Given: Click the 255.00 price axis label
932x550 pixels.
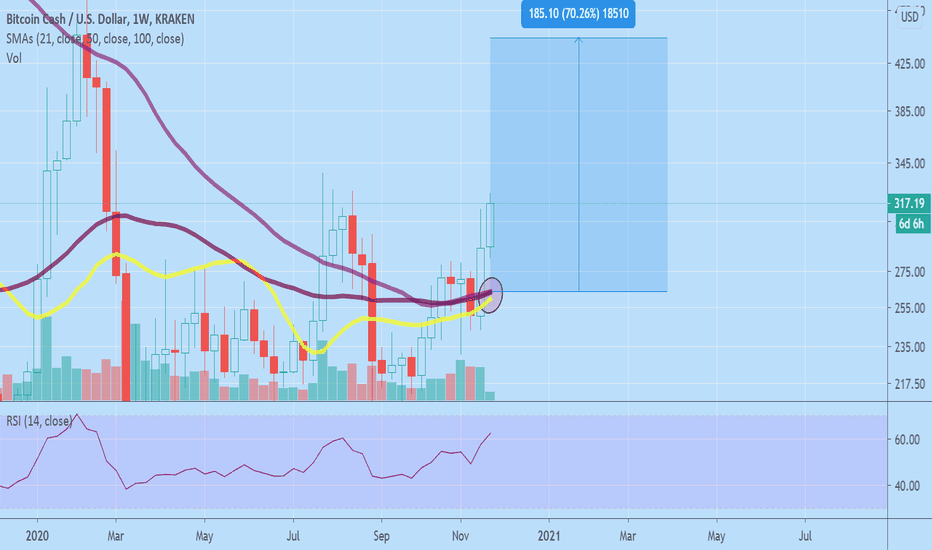Looking at the screenshot, I should click(x=909, y=308).
